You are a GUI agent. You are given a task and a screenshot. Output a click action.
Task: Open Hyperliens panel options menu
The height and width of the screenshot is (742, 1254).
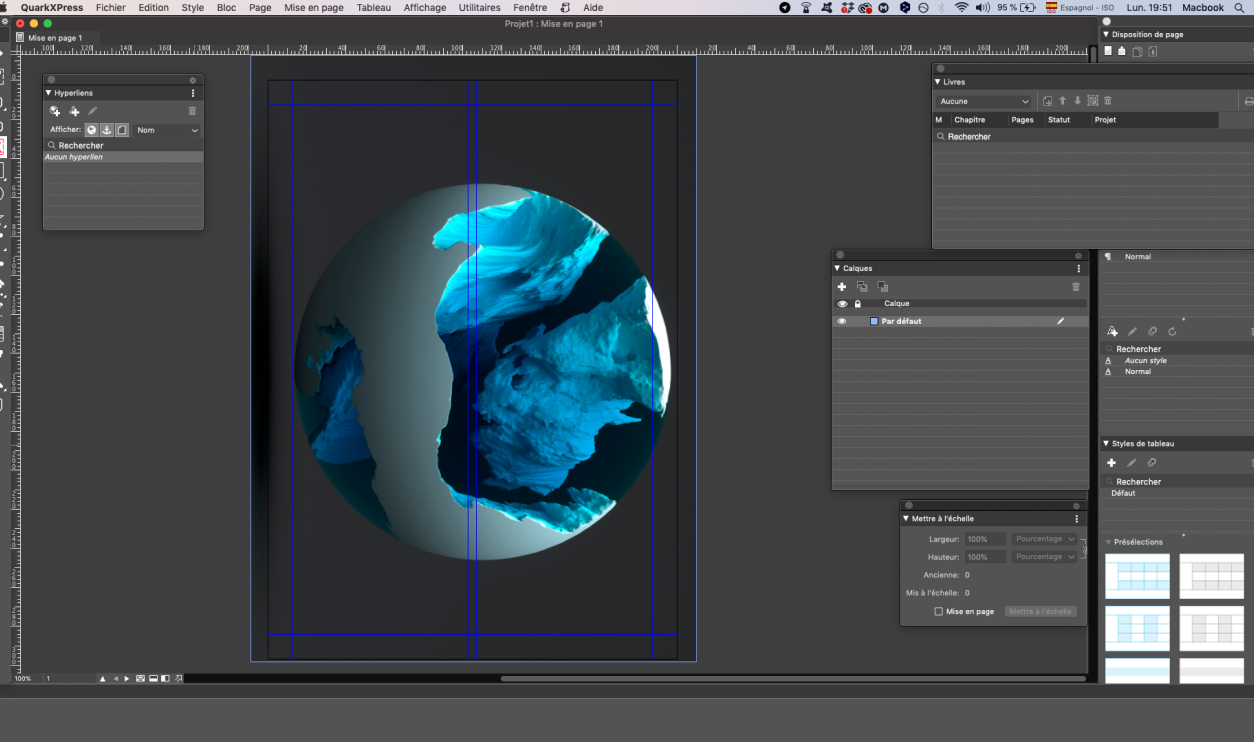point(193,93)
